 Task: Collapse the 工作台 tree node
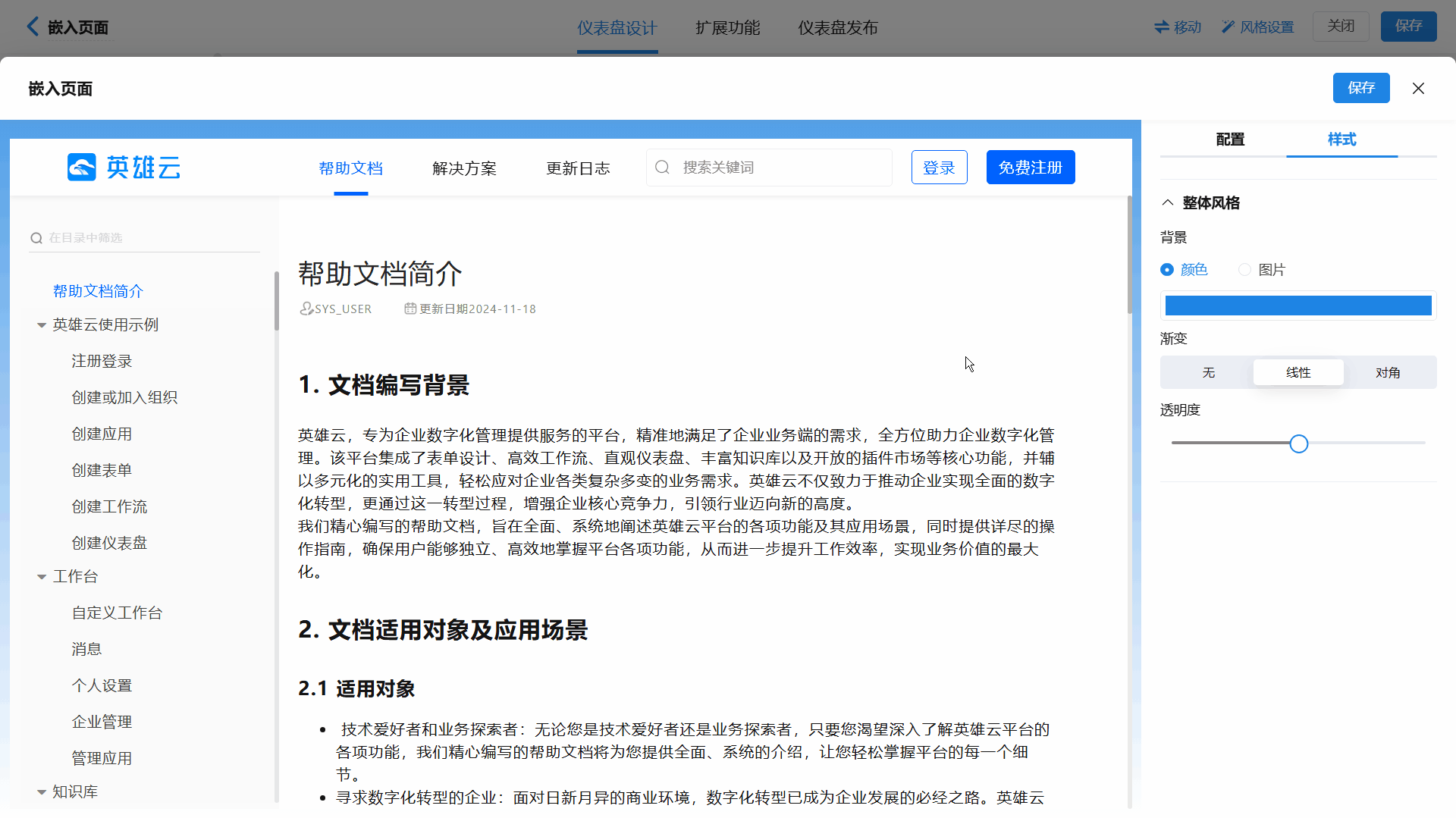click(x=42, y=577)
